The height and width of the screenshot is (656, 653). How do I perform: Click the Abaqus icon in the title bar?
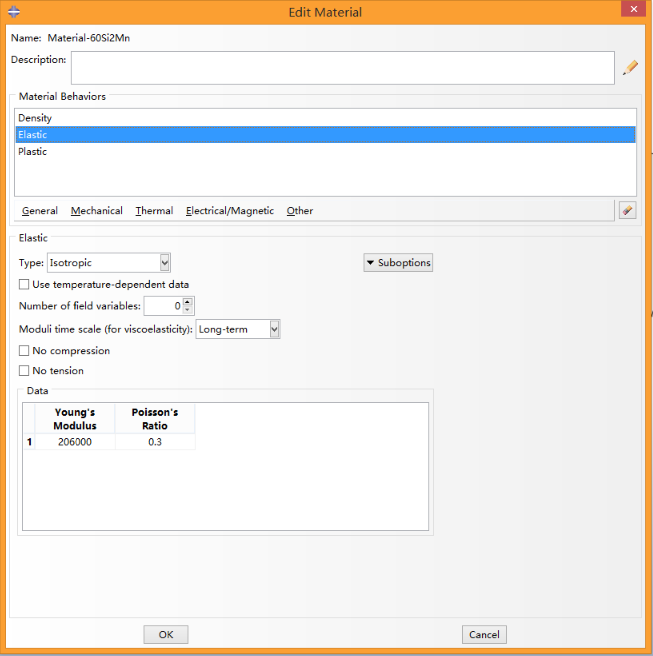(14, 12)
